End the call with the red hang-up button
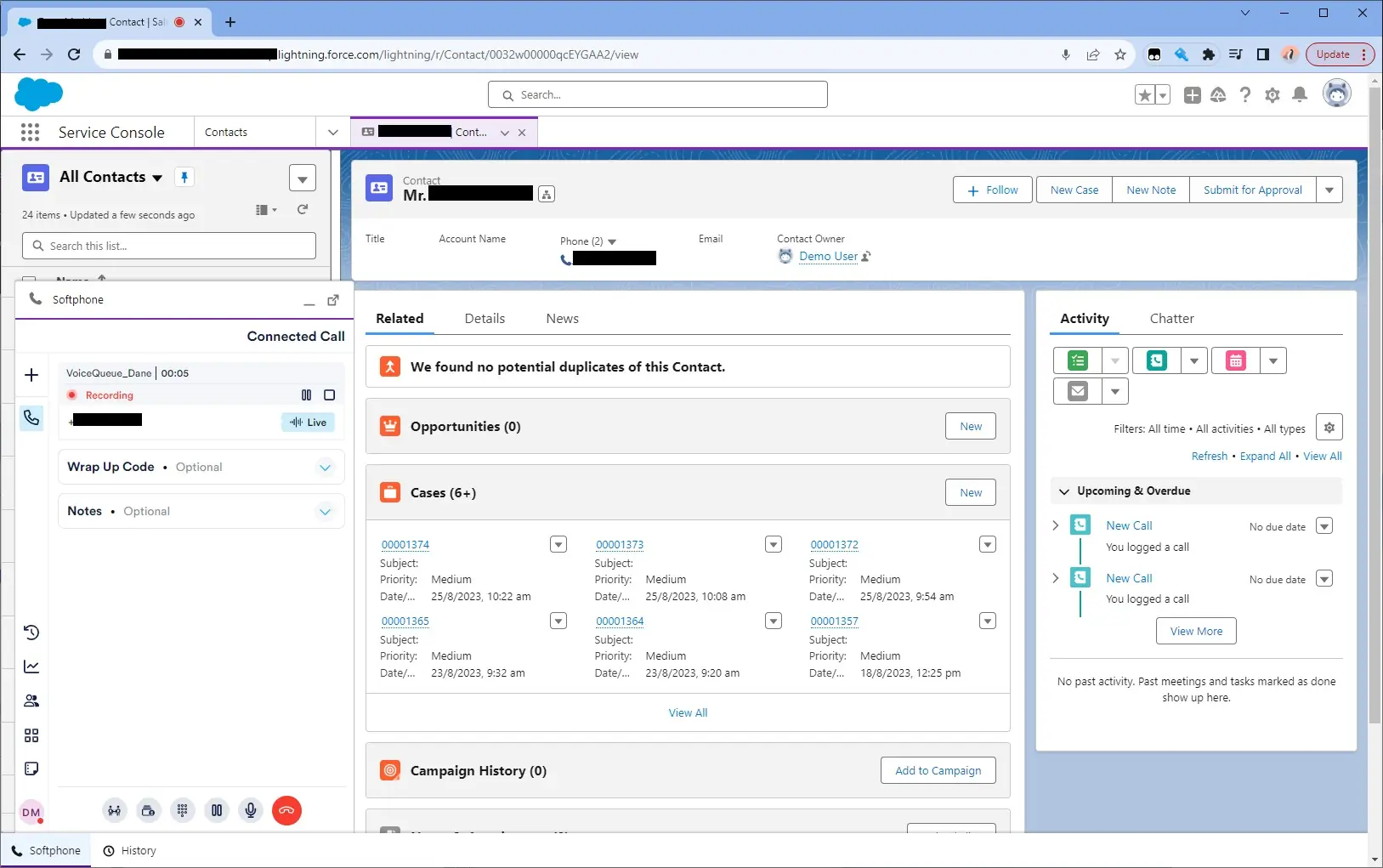Viewport: 1383px width, 868px height. point(286,810)
